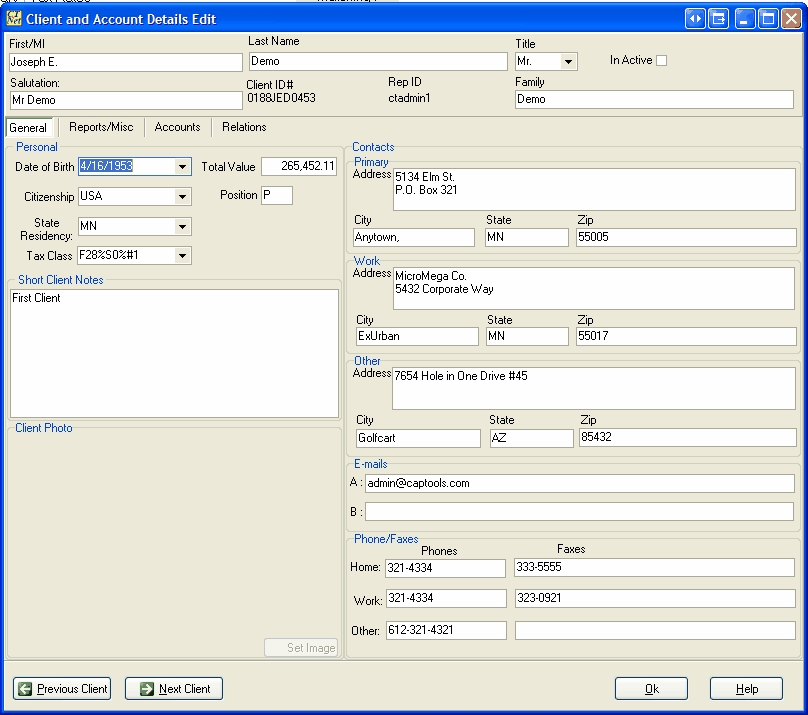Expand the State Residency dropdown
Viewport: 808px width, 715px height.
[x=182, y=227]
